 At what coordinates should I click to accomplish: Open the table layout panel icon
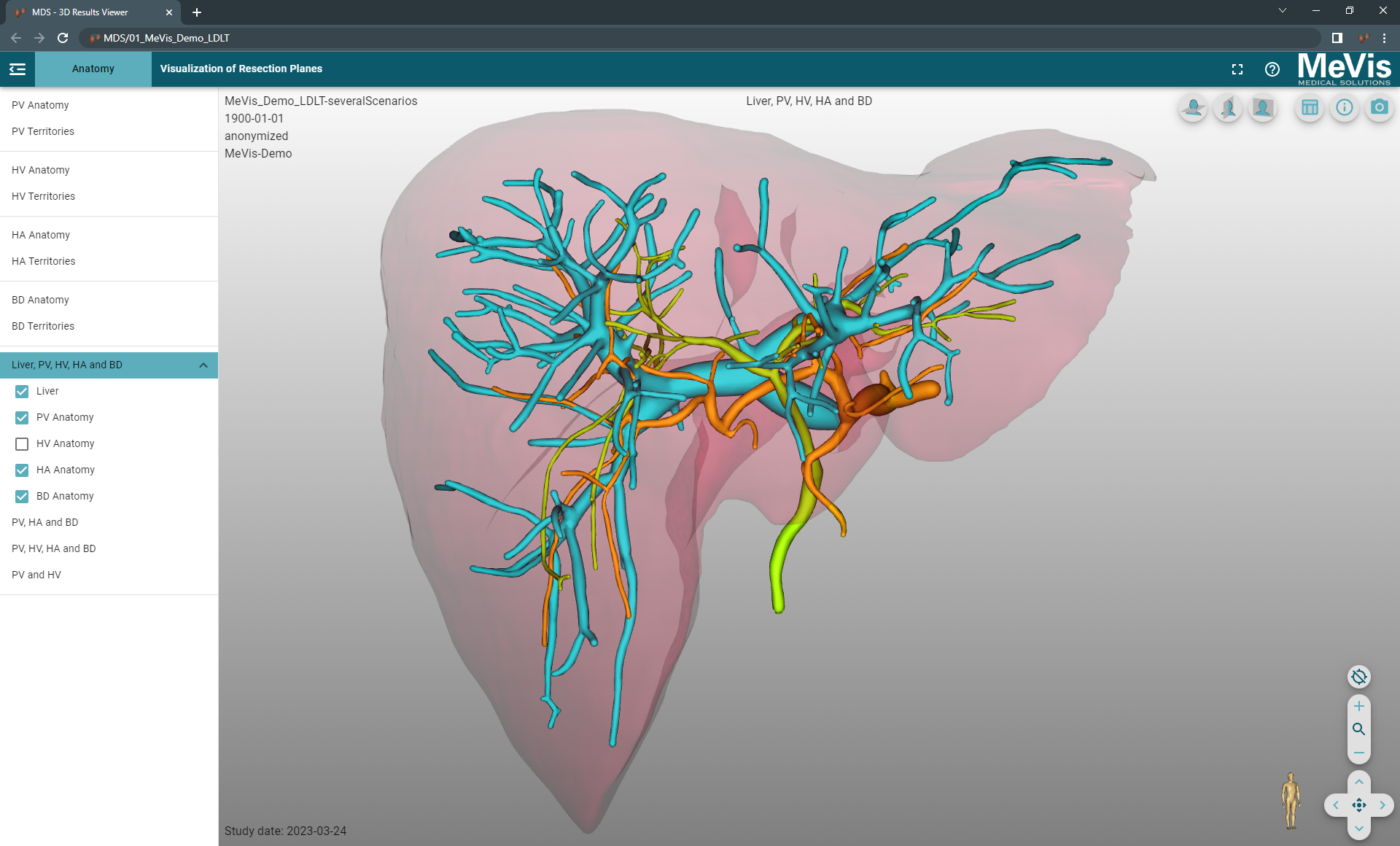(x=1310, y=109)
